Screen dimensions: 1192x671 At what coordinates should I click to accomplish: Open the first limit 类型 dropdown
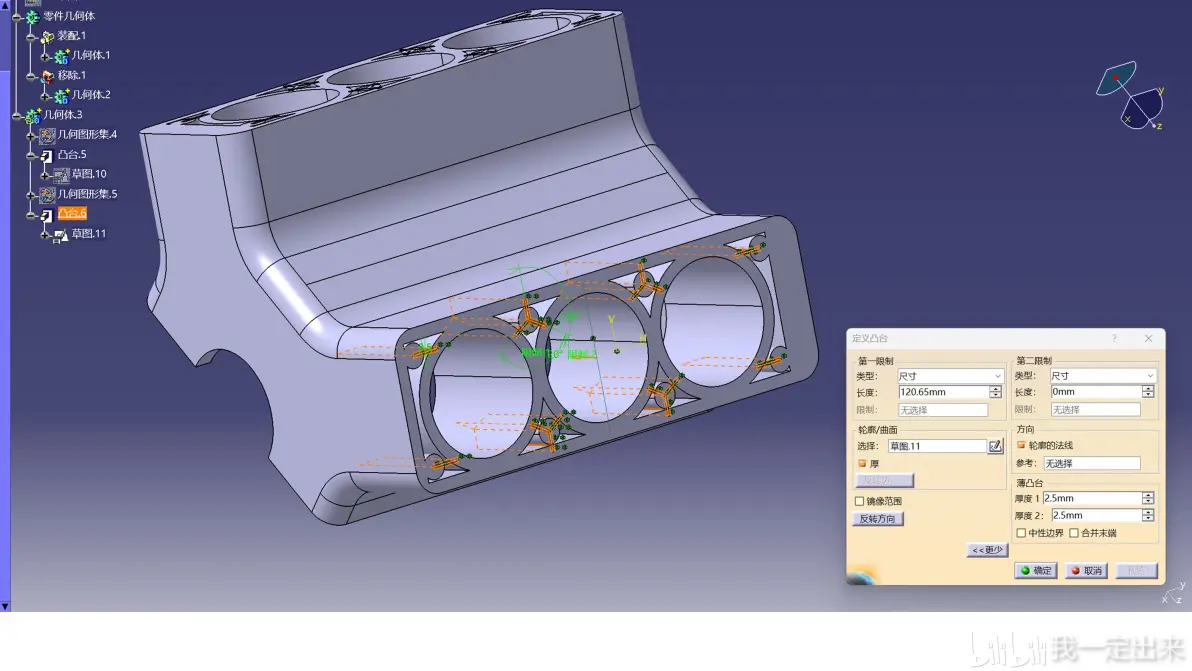coord(950,376)
